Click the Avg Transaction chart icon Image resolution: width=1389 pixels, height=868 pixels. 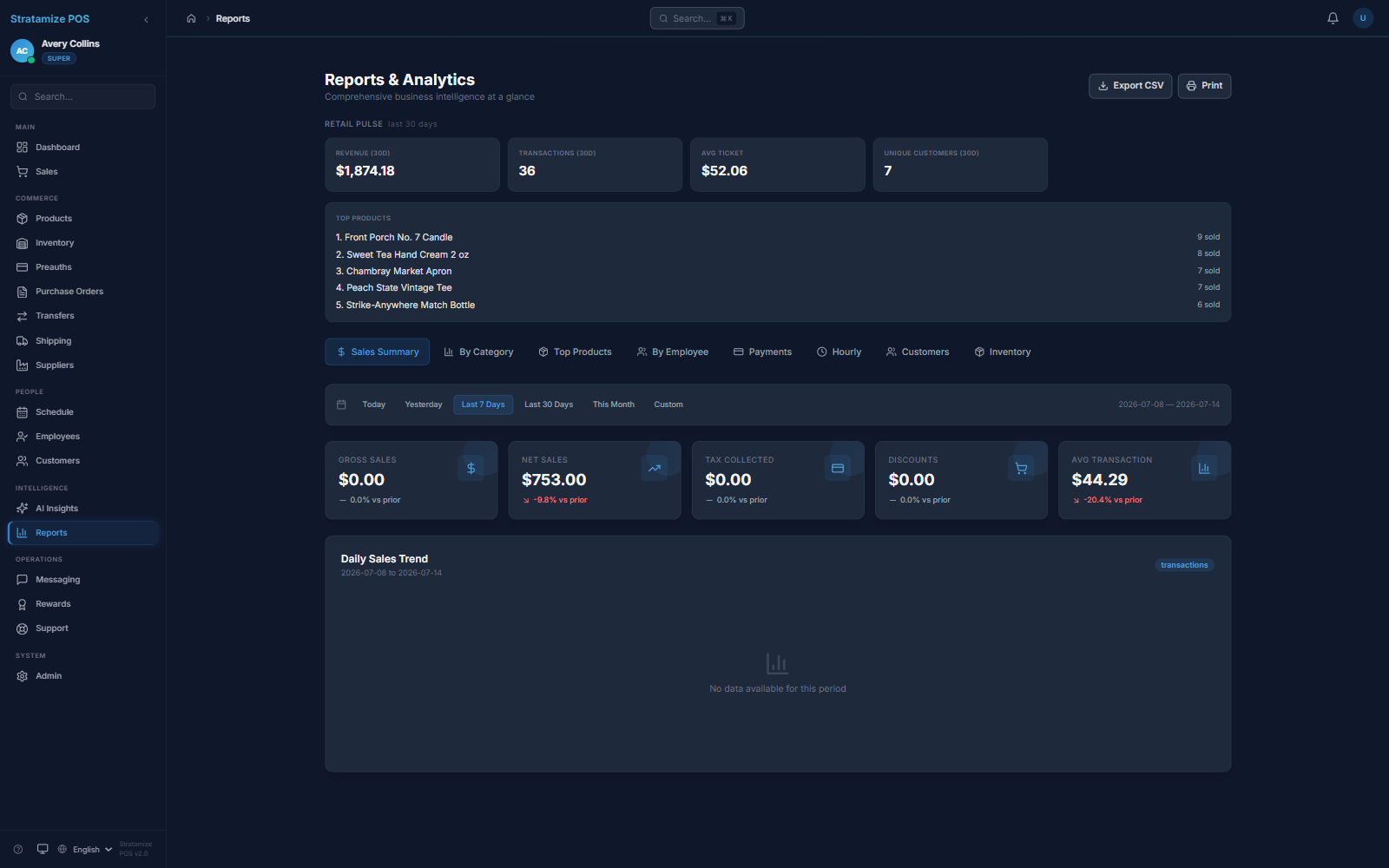click(x=1204, y=468)
